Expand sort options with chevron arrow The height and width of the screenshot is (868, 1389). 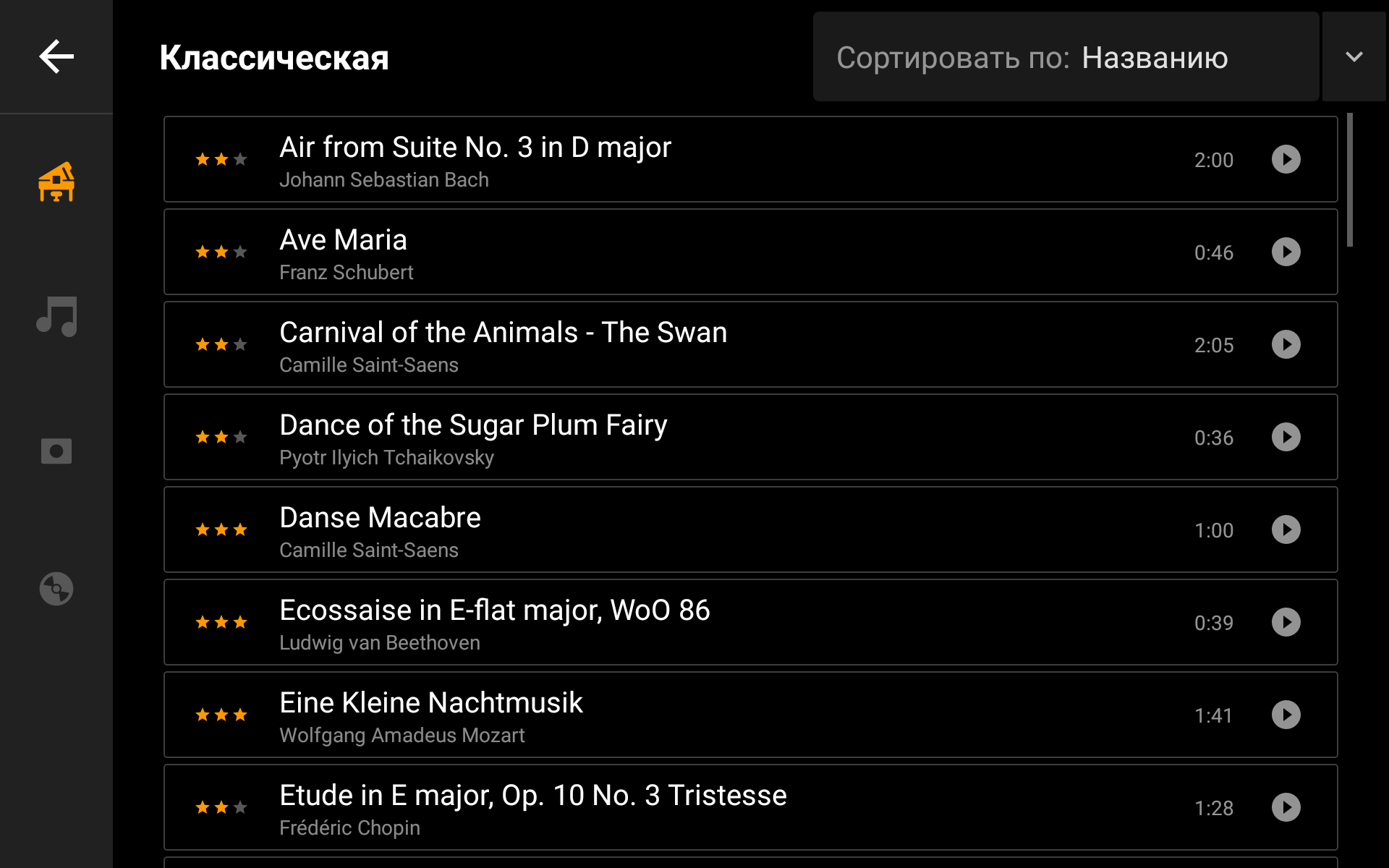click(1354, 56)
